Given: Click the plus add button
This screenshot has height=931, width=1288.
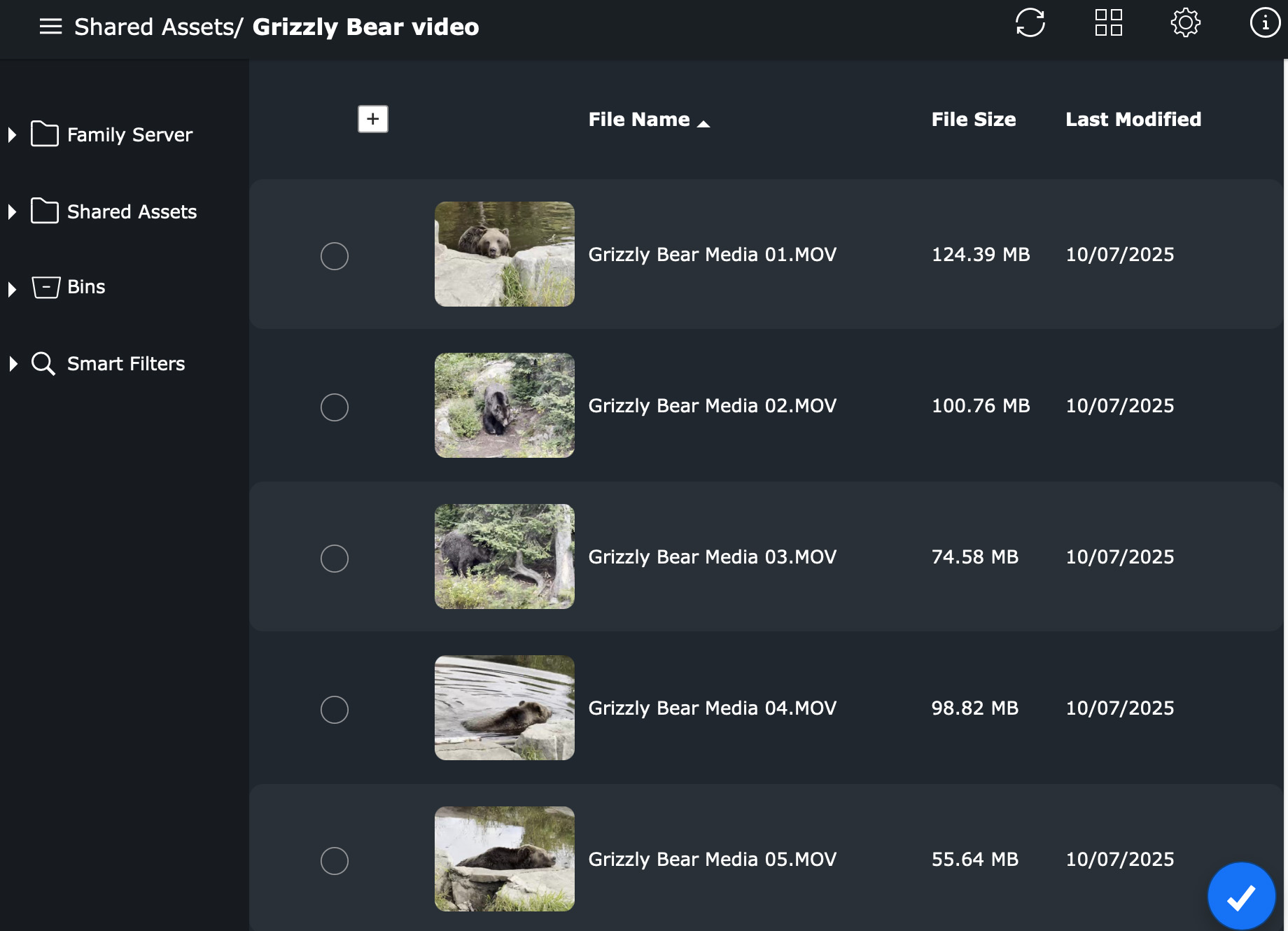Looking at the screenshot, I should pyautogui.click(x=372, y=119).
